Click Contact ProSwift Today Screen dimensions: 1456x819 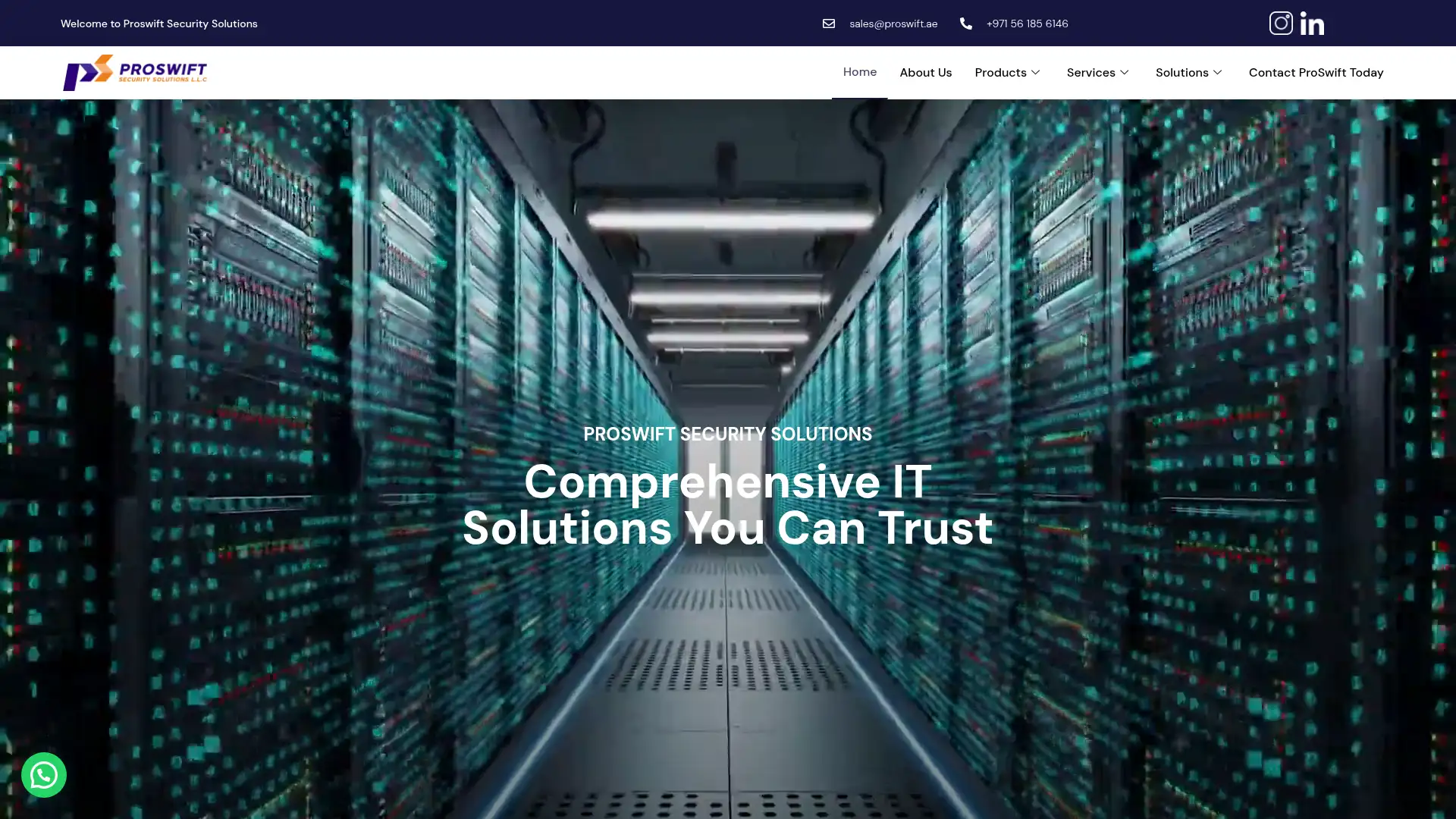click(x=1316, y=72)
